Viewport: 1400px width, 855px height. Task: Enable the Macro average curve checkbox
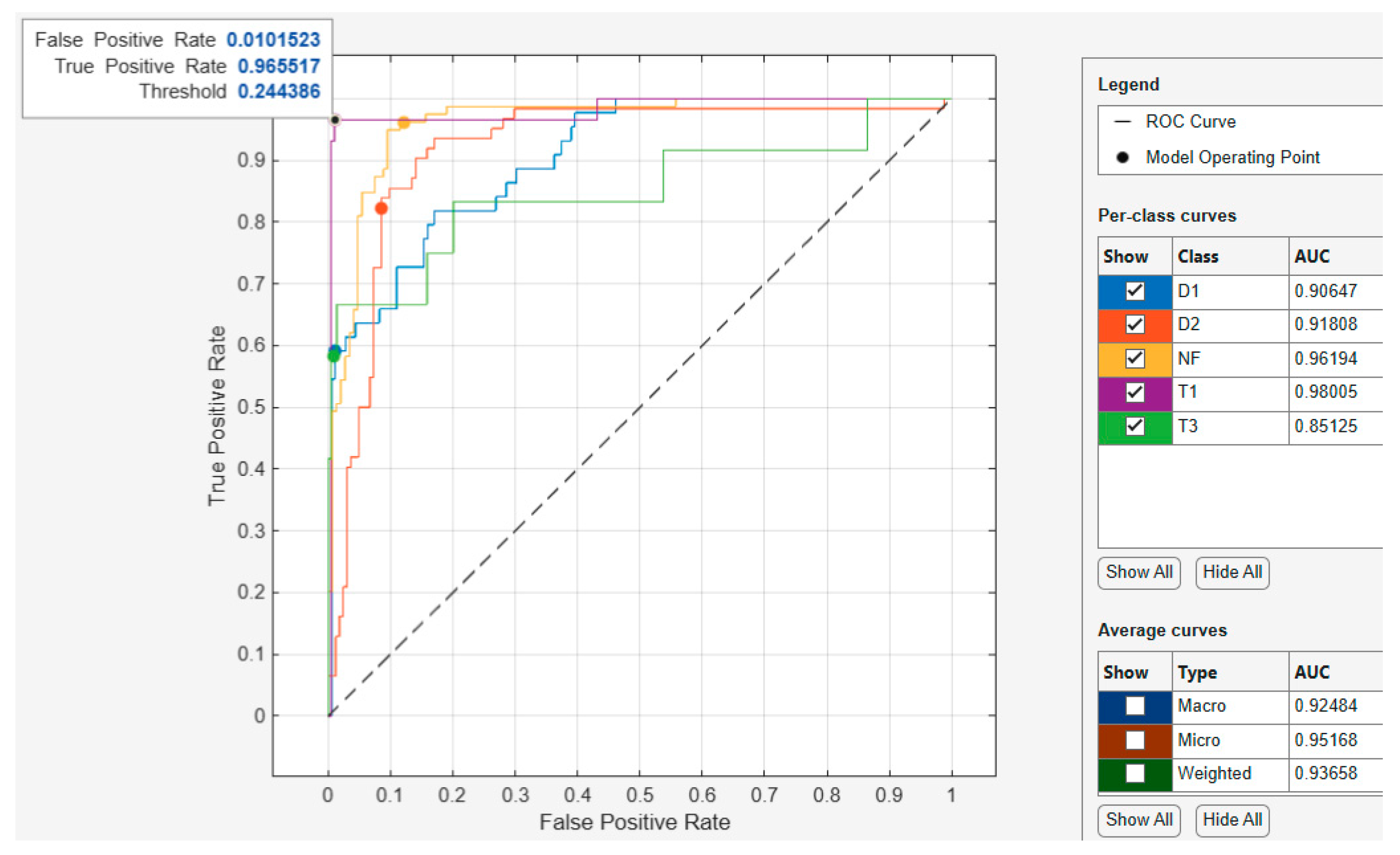[x=1135, y=706]
